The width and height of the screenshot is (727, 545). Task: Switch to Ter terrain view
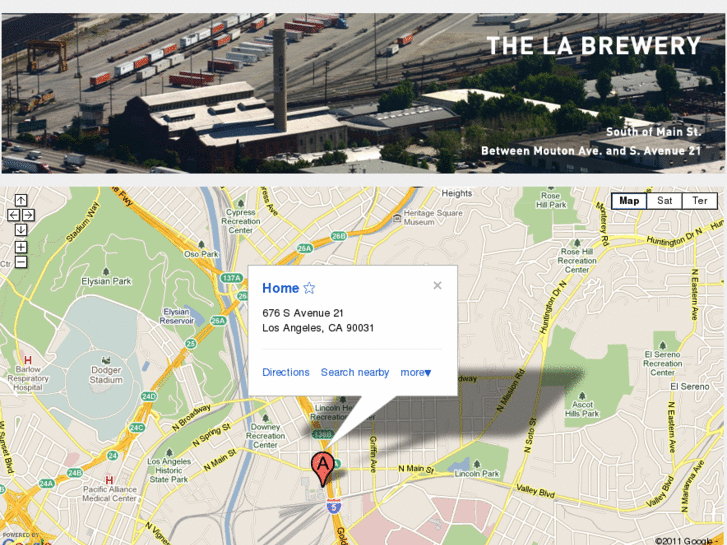click(700, 201)
